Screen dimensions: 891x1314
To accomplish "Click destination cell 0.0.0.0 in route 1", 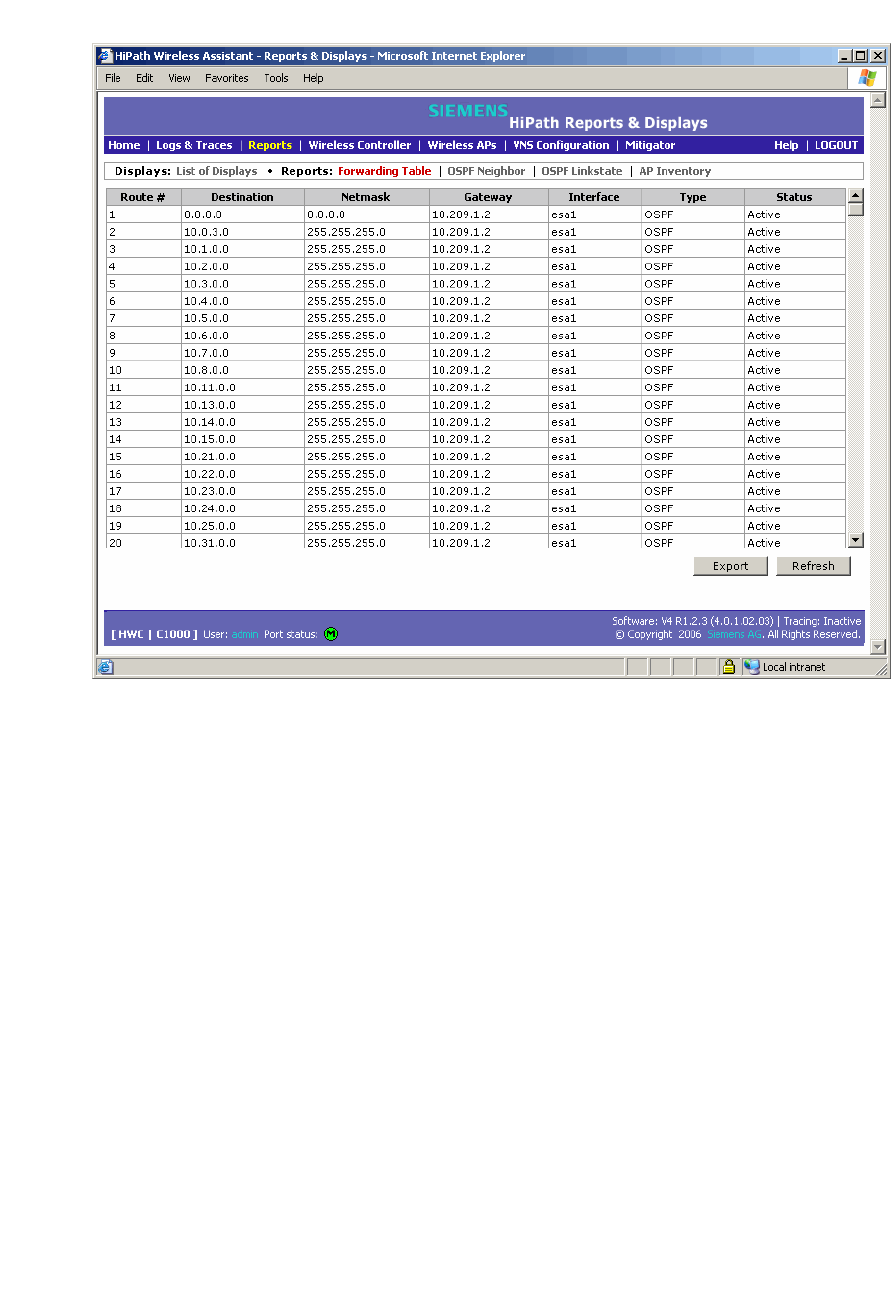I will [243, 214].
